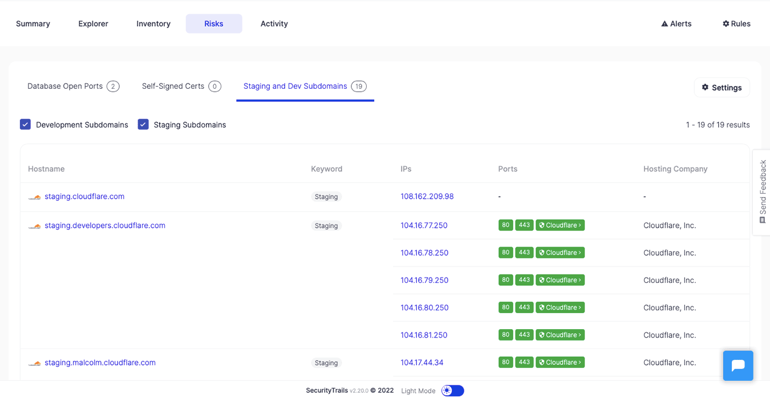This screenshot has width=770, height=398.
Task: Expand Cloudflare tag for 104.16.78.250
Action: (560, 253)
